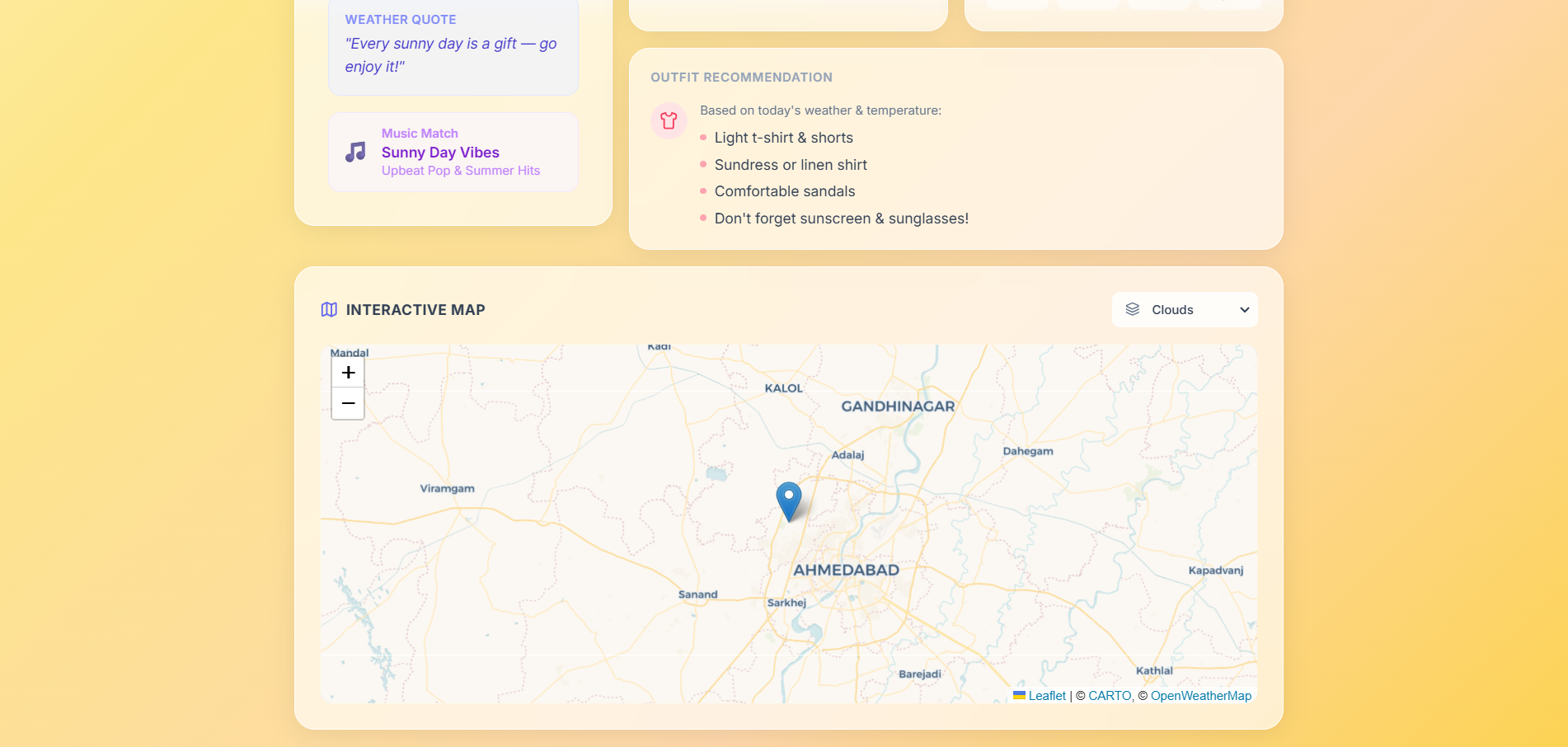Click the pink t-shirt outfit icon
Viewport: 1568px width, 747px height.
click(669, 121)
